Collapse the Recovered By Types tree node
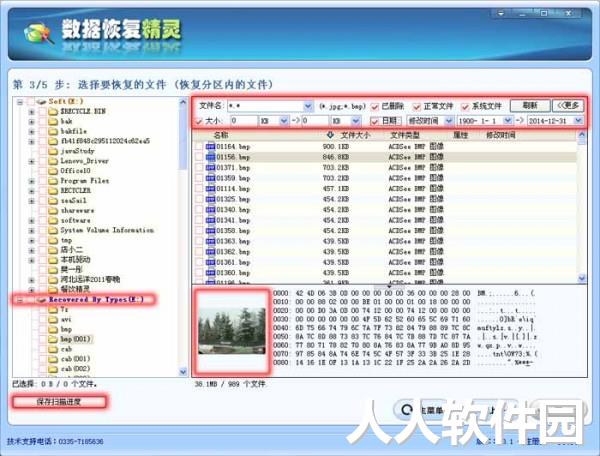 tap(20, 300)
